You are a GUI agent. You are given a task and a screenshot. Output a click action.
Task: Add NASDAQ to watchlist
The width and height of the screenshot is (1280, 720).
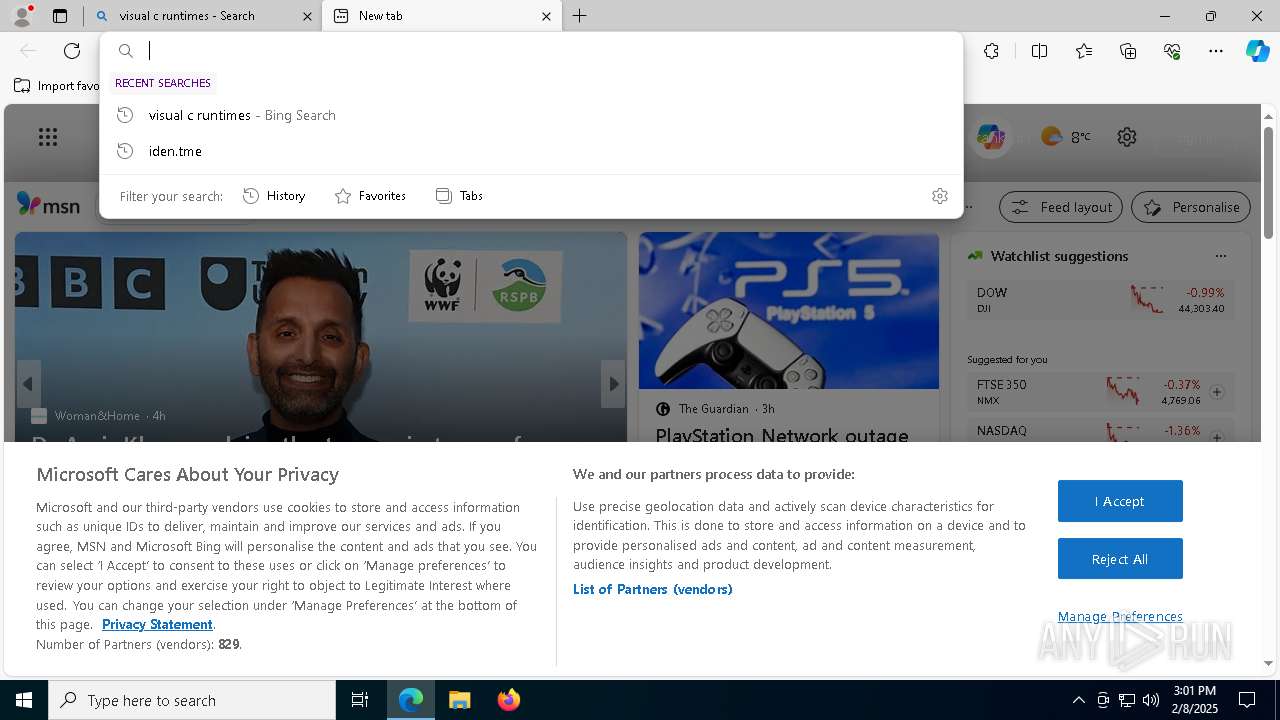tap(1217, 437)
